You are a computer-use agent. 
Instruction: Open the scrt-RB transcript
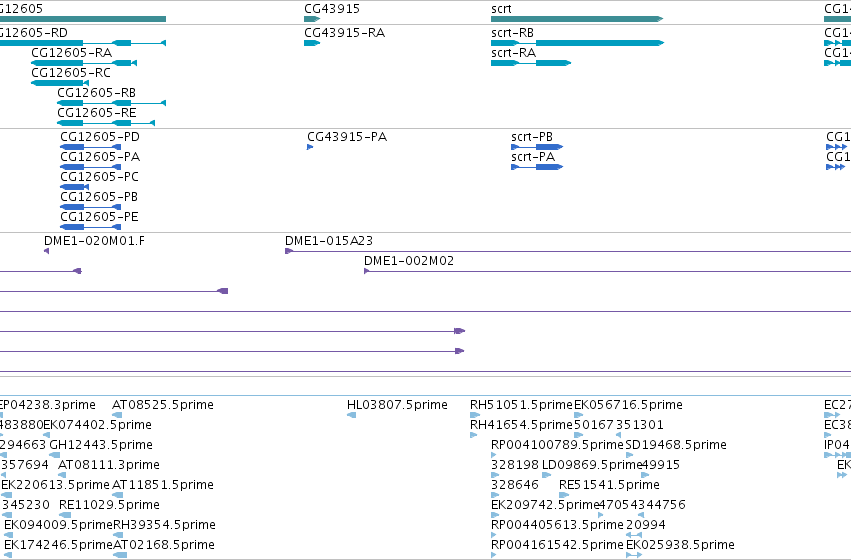[577, 43]
